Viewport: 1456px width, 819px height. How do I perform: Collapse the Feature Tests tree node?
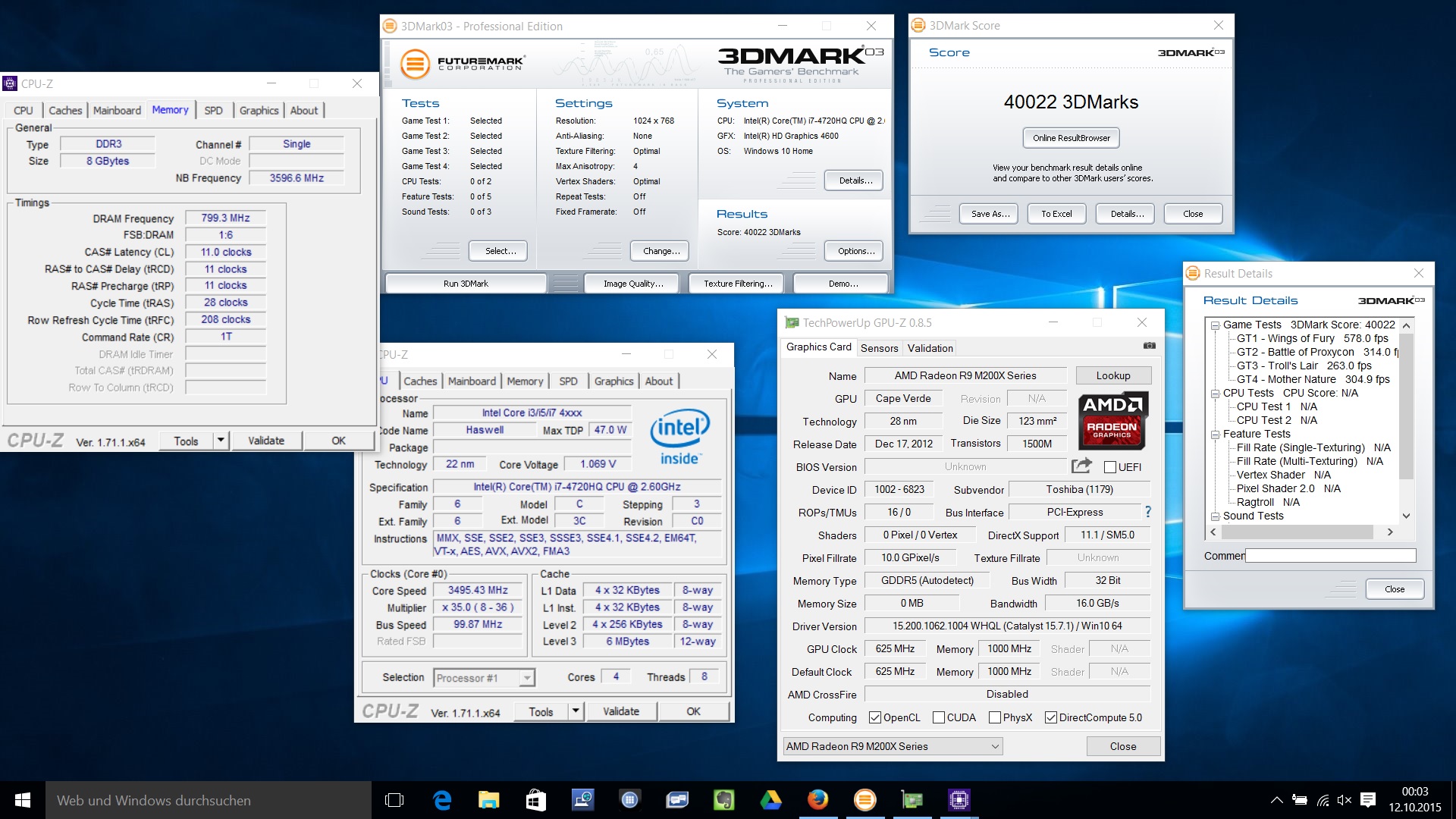[x=1215, y=435]
